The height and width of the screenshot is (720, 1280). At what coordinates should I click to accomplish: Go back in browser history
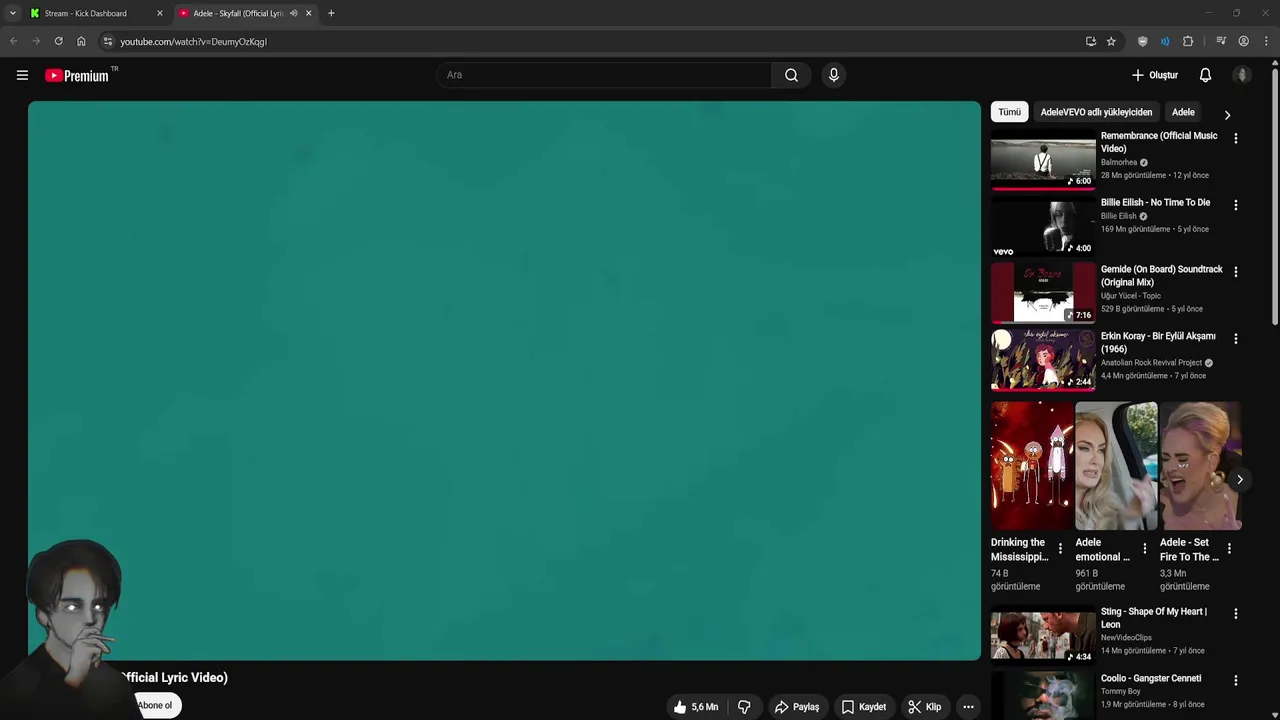point(13,41)
